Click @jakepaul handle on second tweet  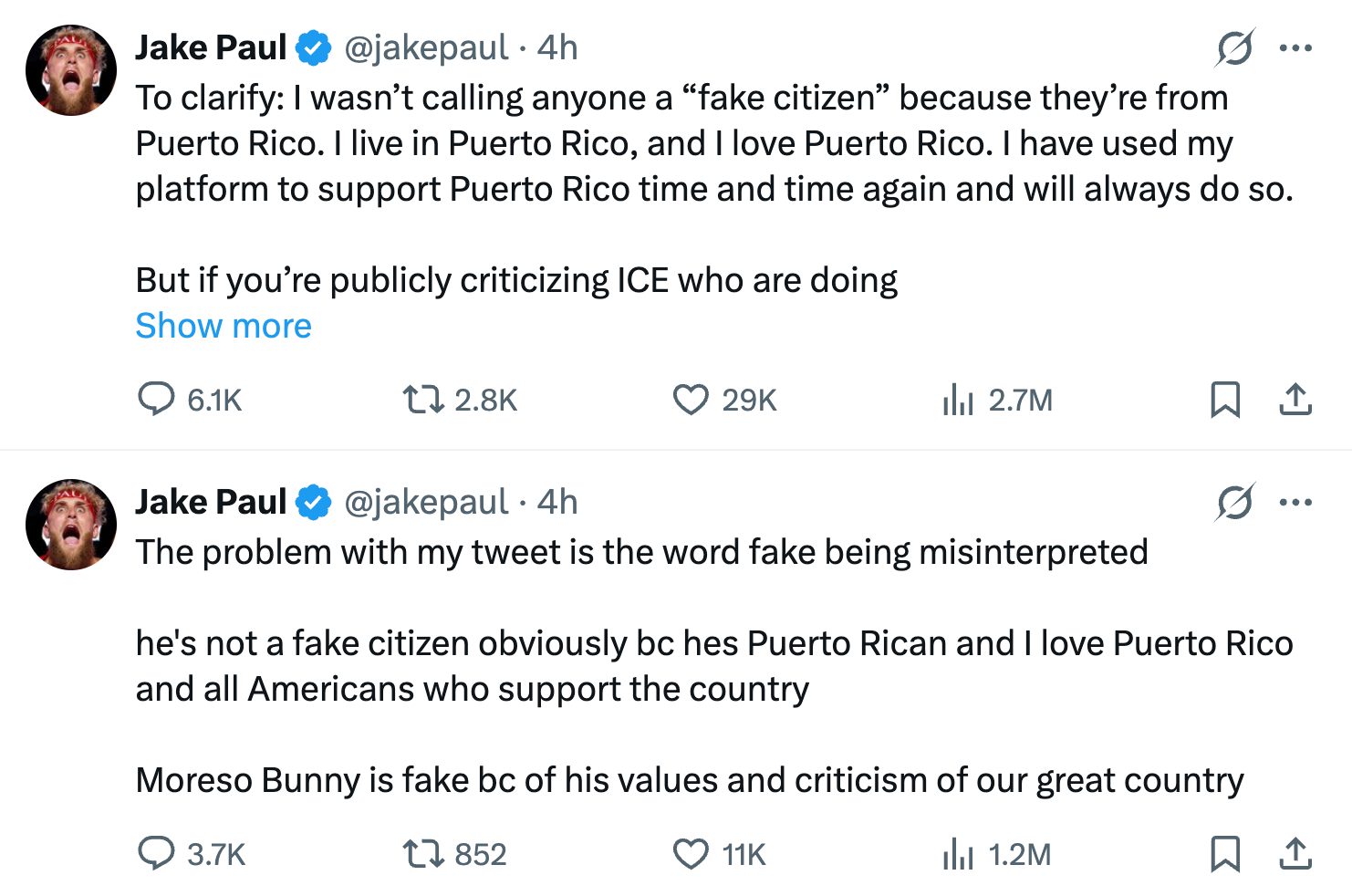(x=426, y=502)
